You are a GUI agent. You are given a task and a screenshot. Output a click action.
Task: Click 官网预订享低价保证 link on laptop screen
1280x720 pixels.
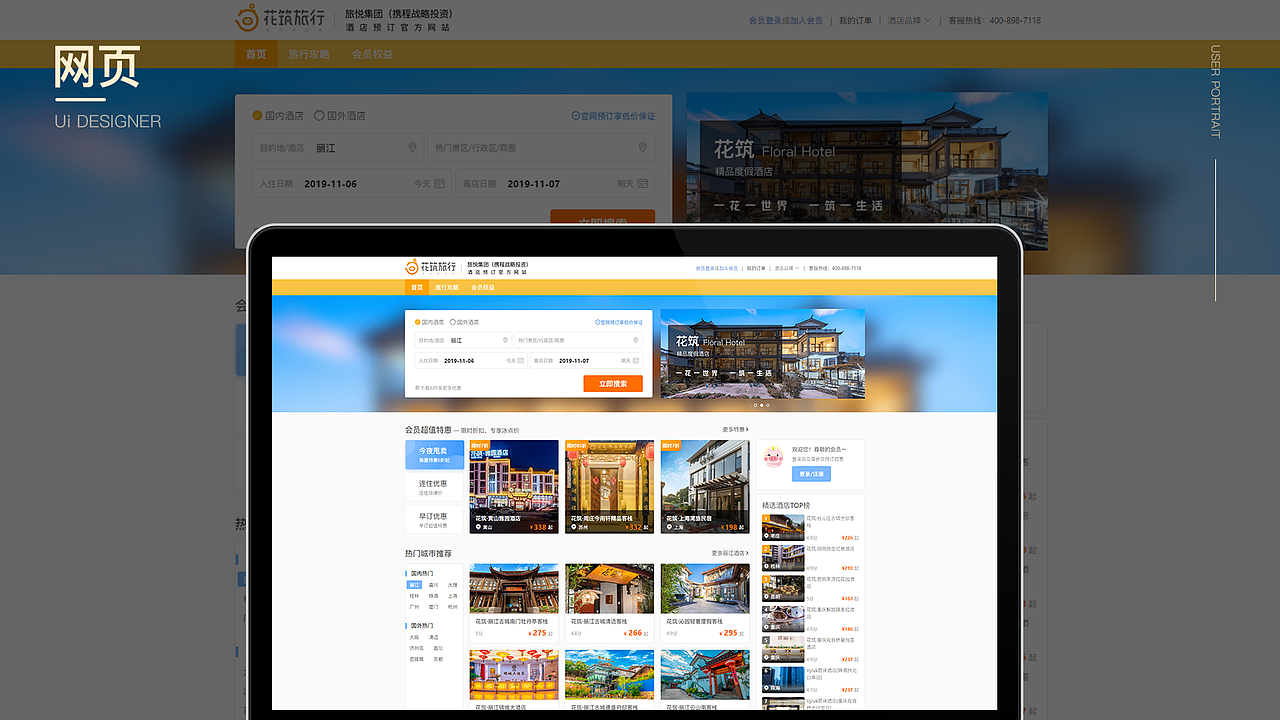coord(619,322)
